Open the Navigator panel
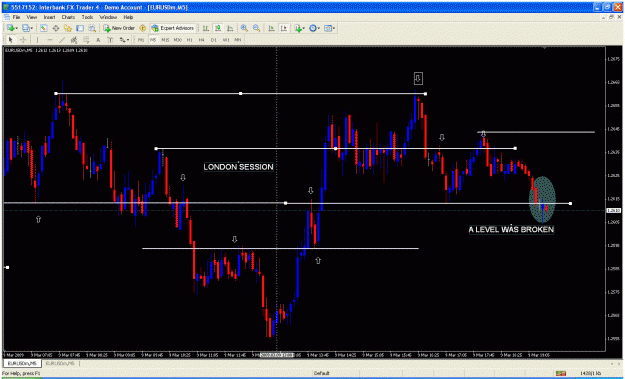Viewport: 625px width, 379px height. (68, 28)
